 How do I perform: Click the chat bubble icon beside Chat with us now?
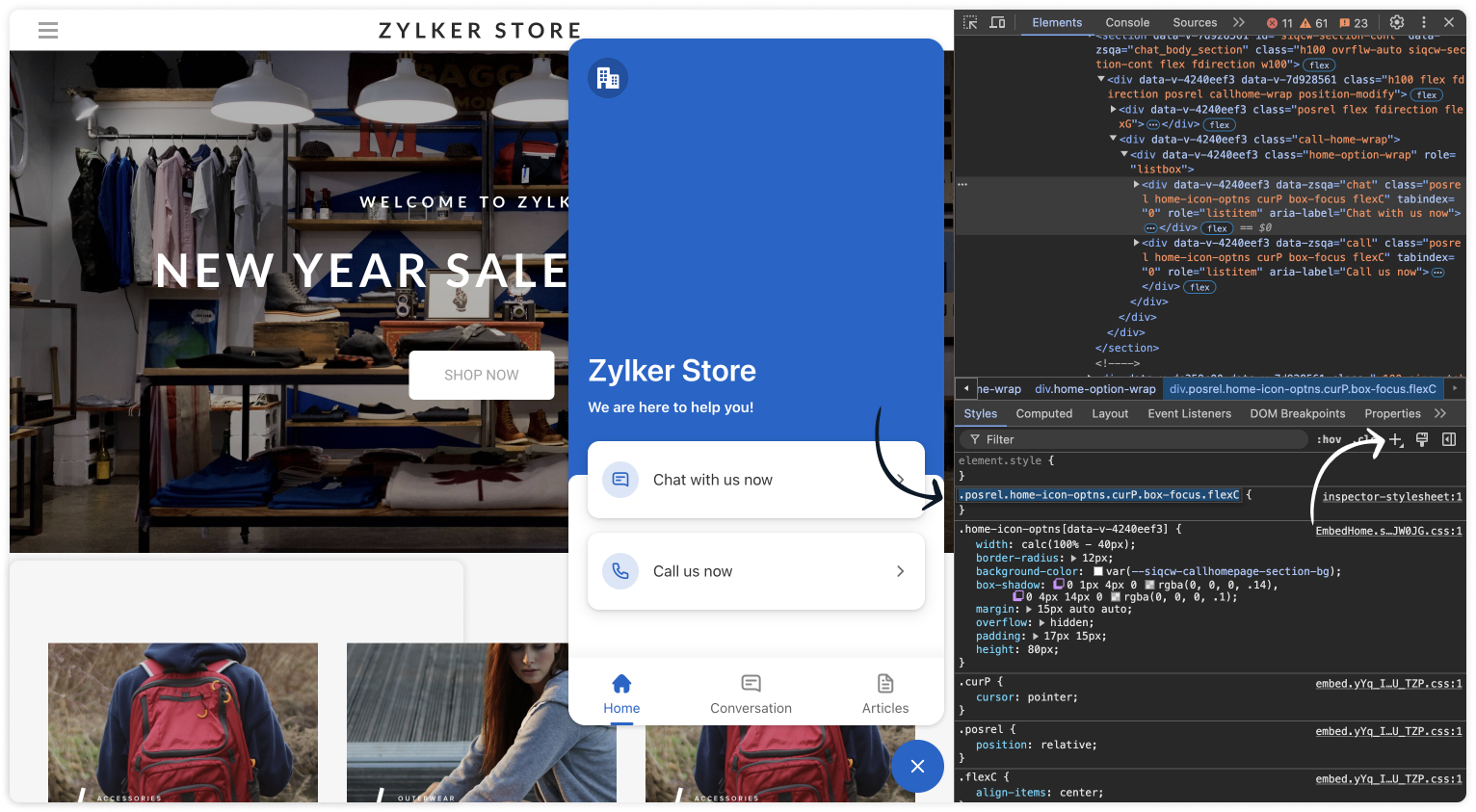(x=620, y=480)
